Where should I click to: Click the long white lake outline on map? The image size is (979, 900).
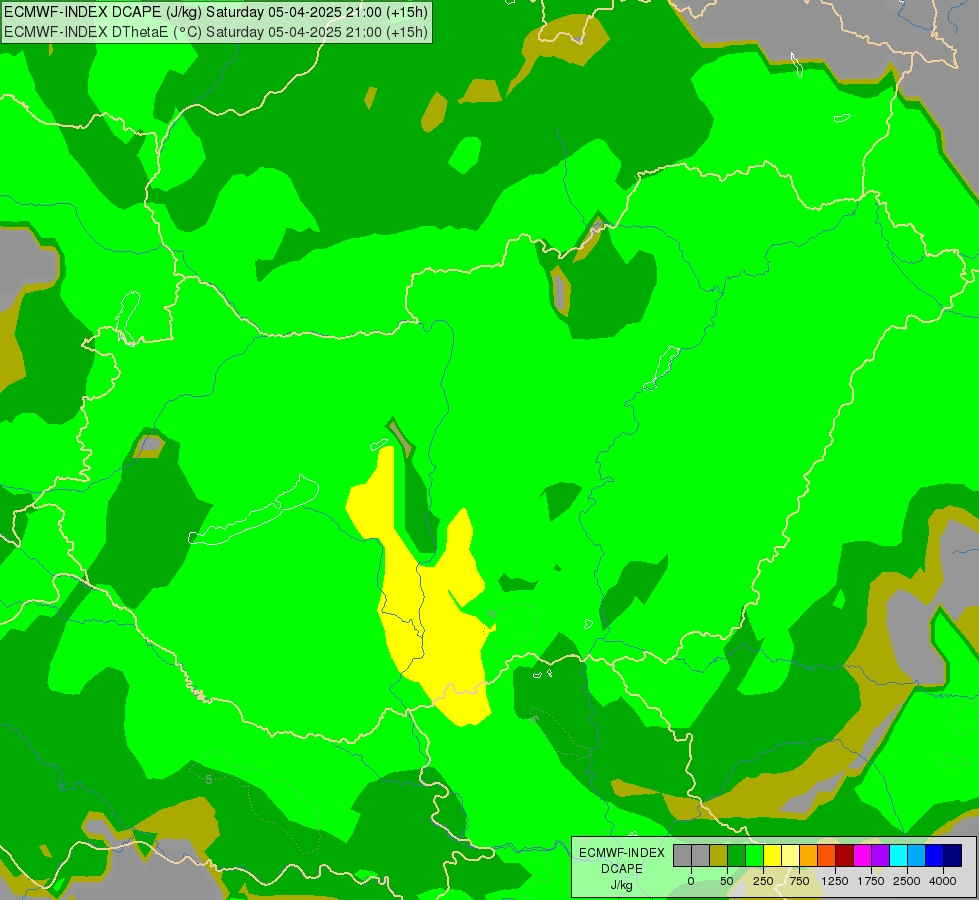(x=253, y=512)
